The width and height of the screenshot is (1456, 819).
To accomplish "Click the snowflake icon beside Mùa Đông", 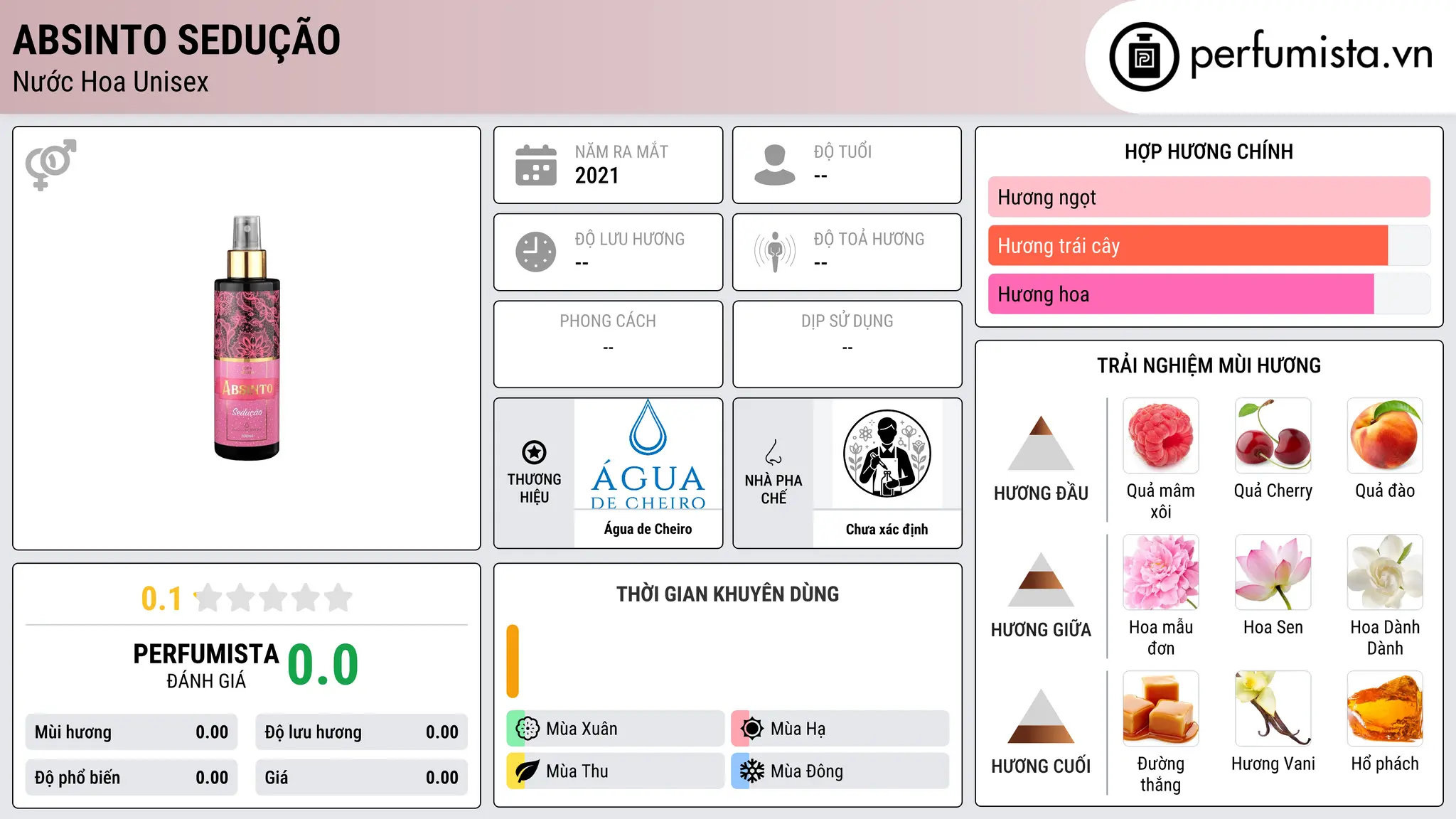I will 752,771.
